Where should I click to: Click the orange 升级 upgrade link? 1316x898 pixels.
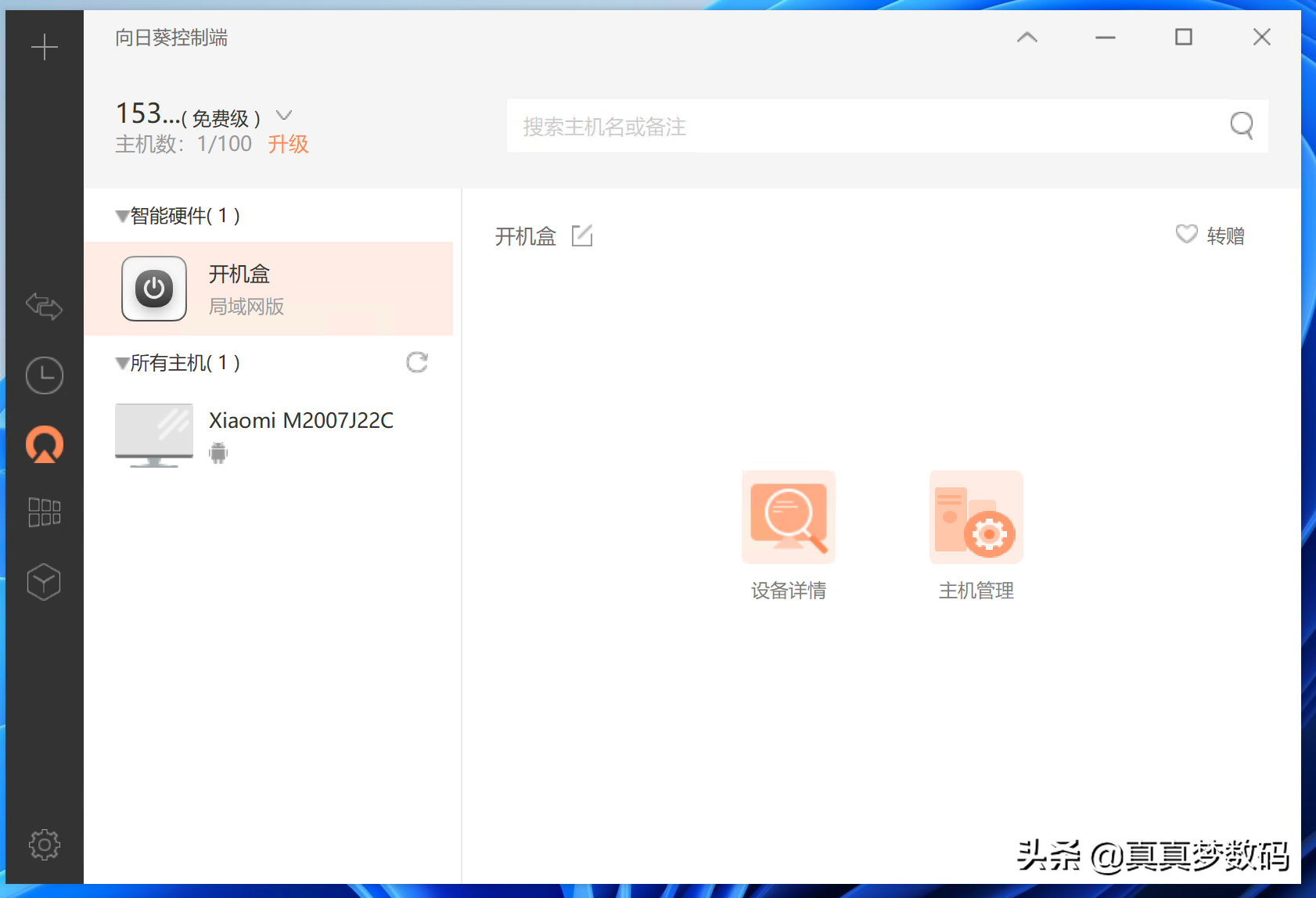pos(288,144)
